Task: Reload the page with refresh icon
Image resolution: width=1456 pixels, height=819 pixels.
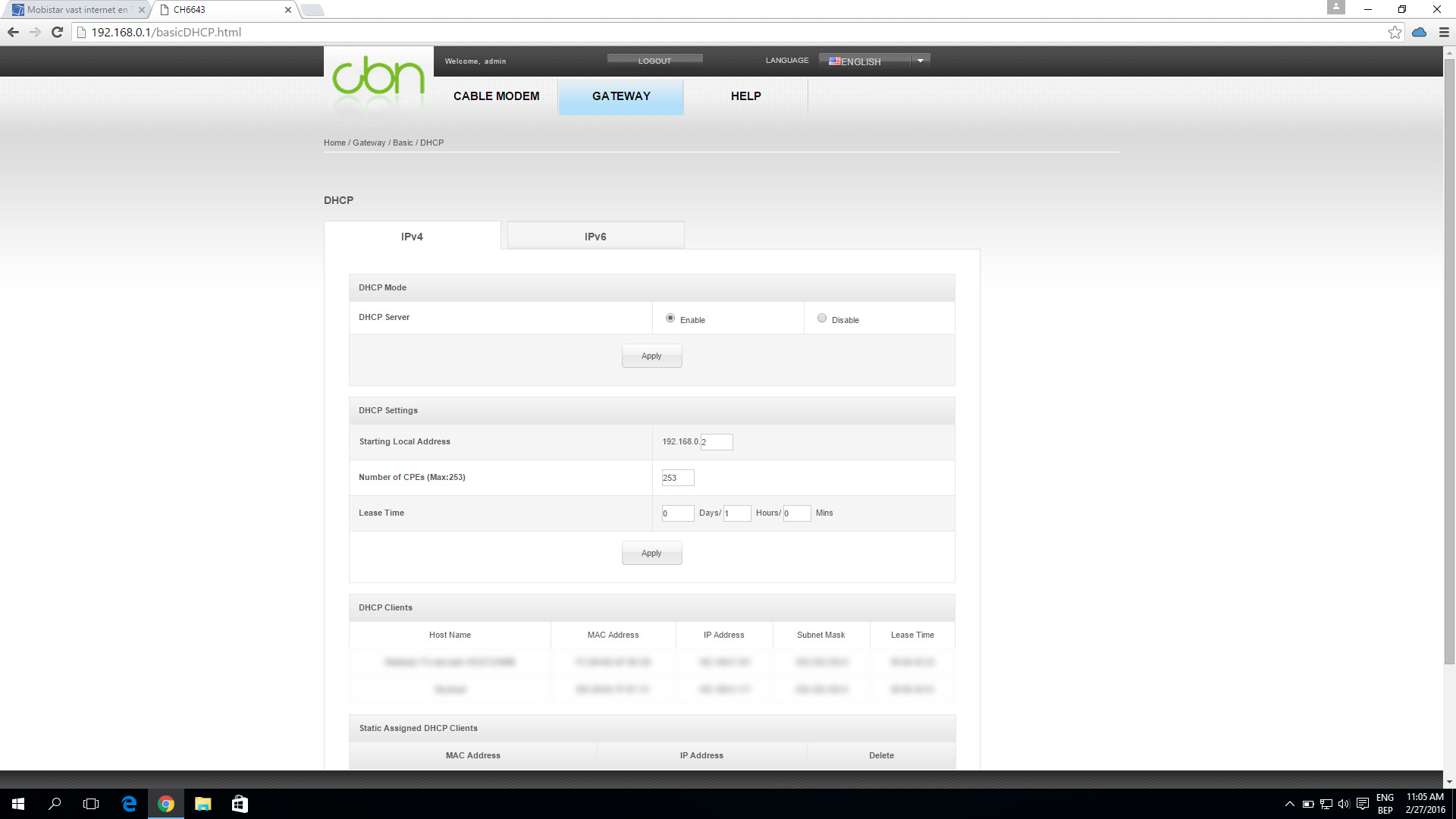Action: click(x=57, y=32)
